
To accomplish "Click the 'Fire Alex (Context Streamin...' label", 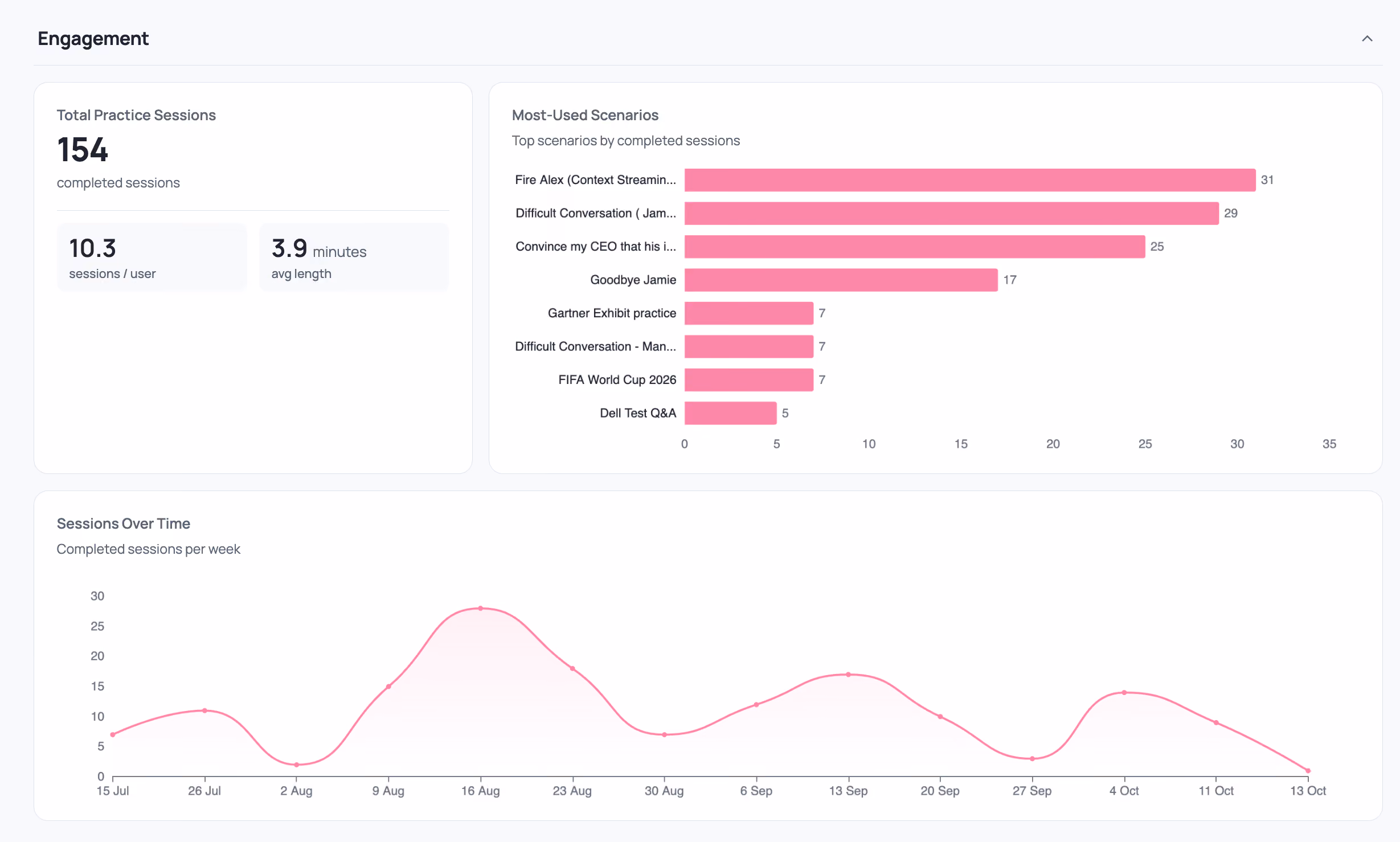I will (x=595, y=180).
